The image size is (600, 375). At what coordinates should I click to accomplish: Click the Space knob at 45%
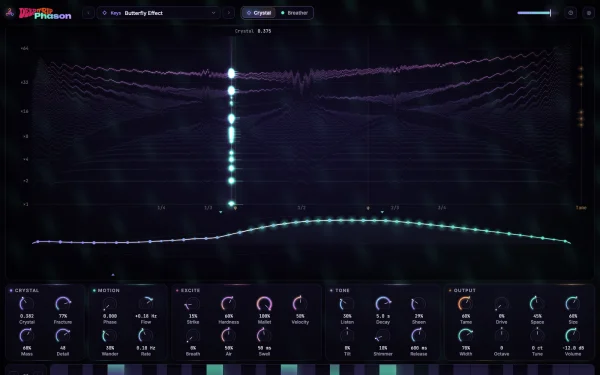point(537,304)
